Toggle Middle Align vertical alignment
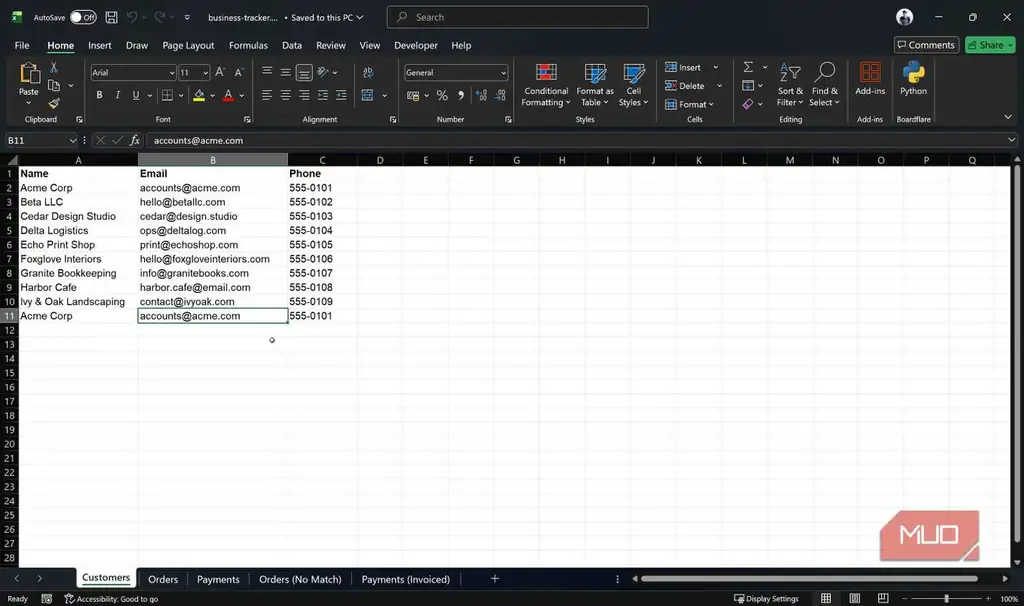The height and width of the screenshot is (606, 1024). [285, 72]
